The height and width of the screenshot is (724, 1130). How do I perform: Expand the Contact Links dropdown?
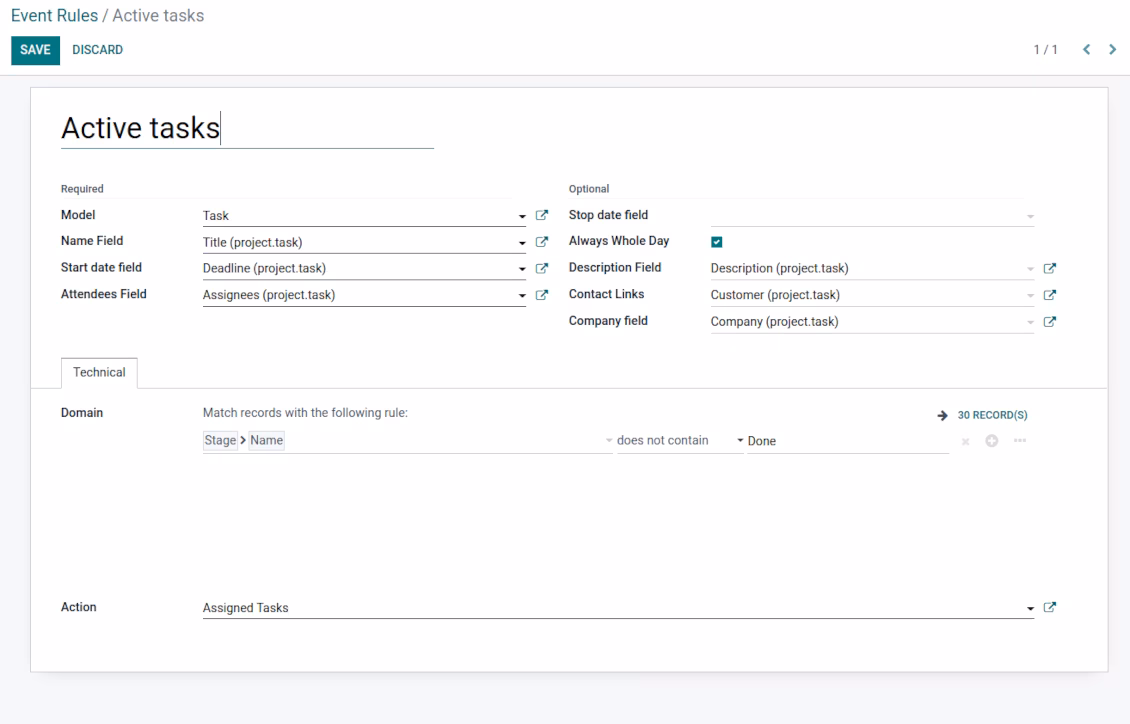coord(1031,295)
